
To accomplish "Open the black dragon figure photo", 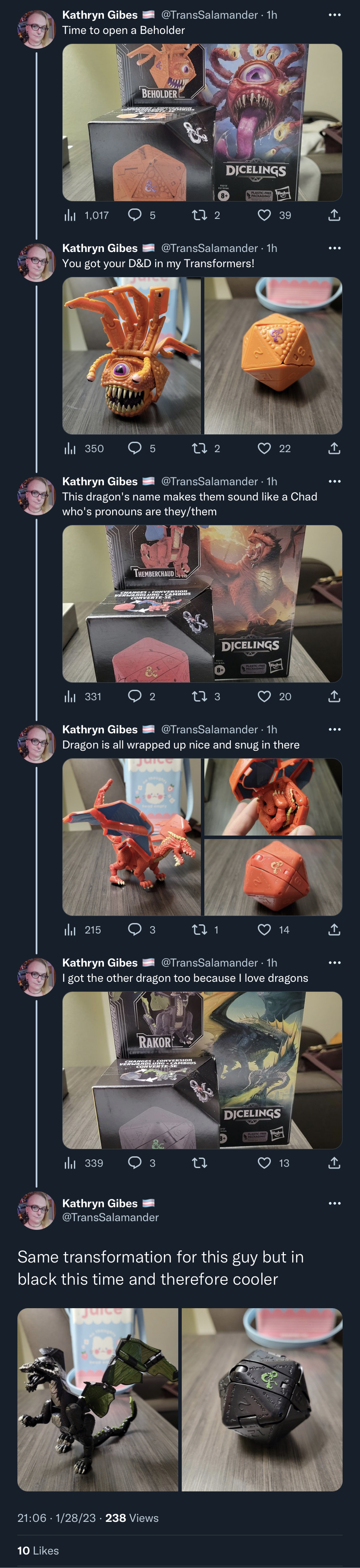I will (97, 1400).
